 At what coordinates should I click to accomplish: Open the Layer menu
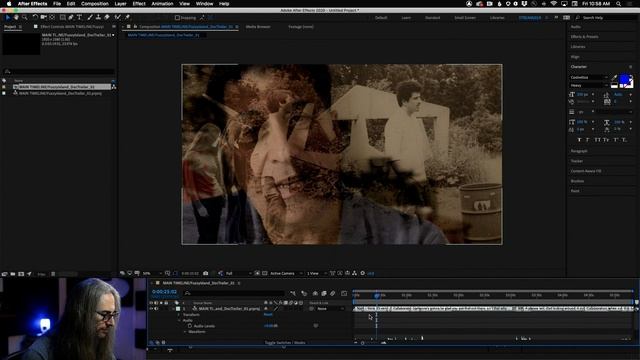120,4
